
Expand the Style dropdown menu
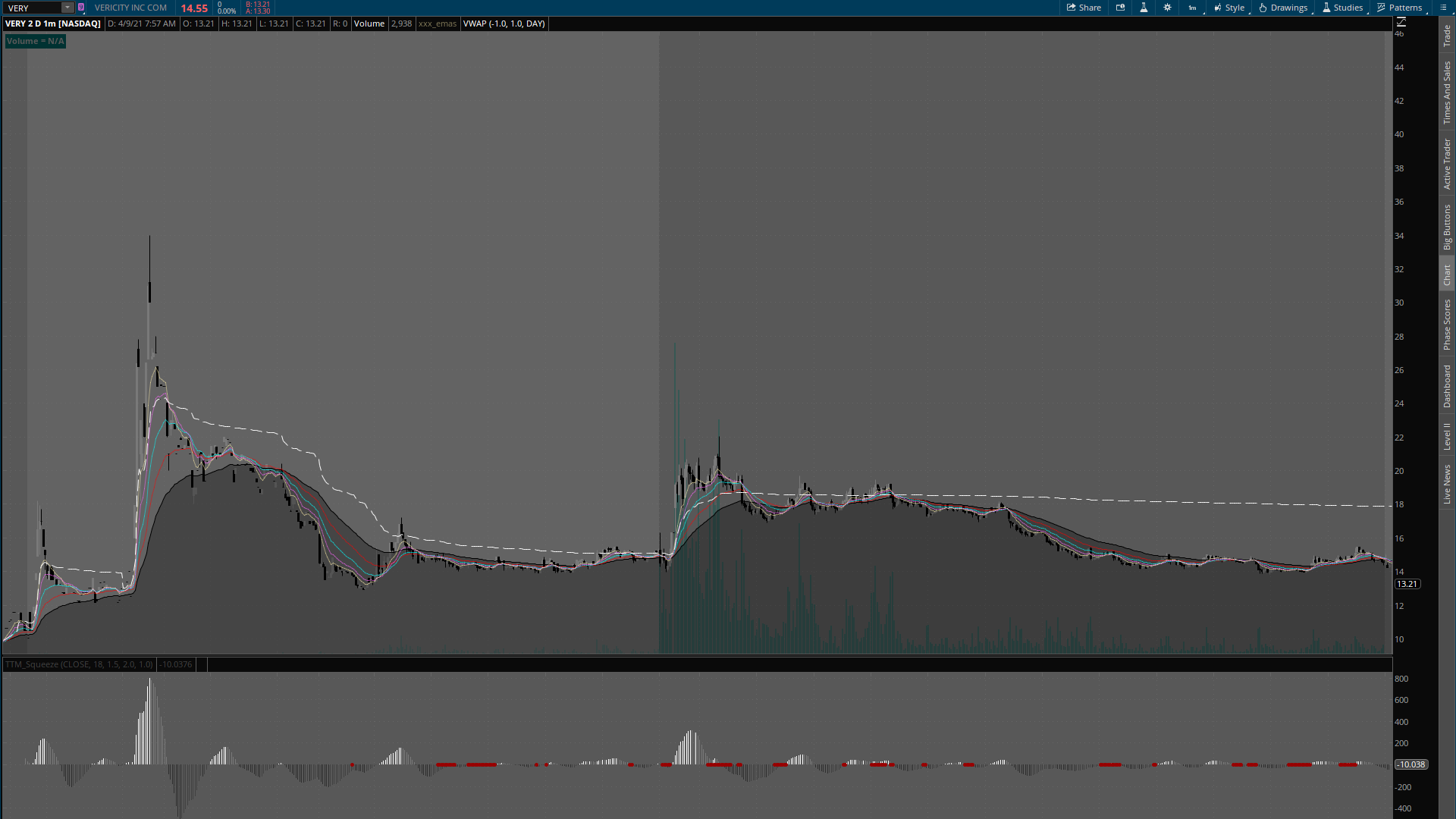pyautogui.click(x=1229, y=8)
